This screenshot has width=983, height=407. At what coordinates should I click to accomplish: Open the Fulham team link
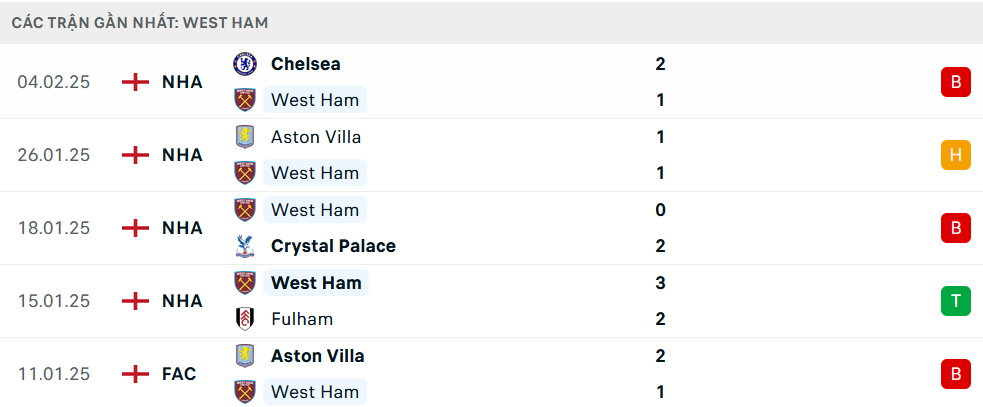click(302, 319)
